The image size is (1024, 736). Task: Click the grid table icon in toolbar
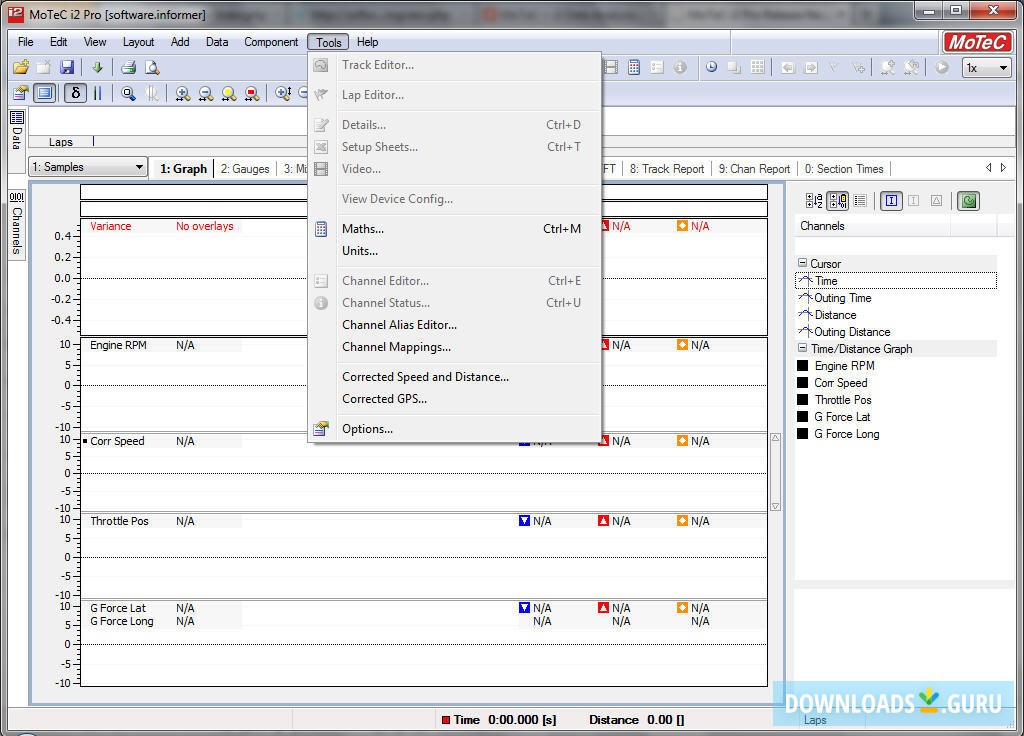(x=758, y=67)
